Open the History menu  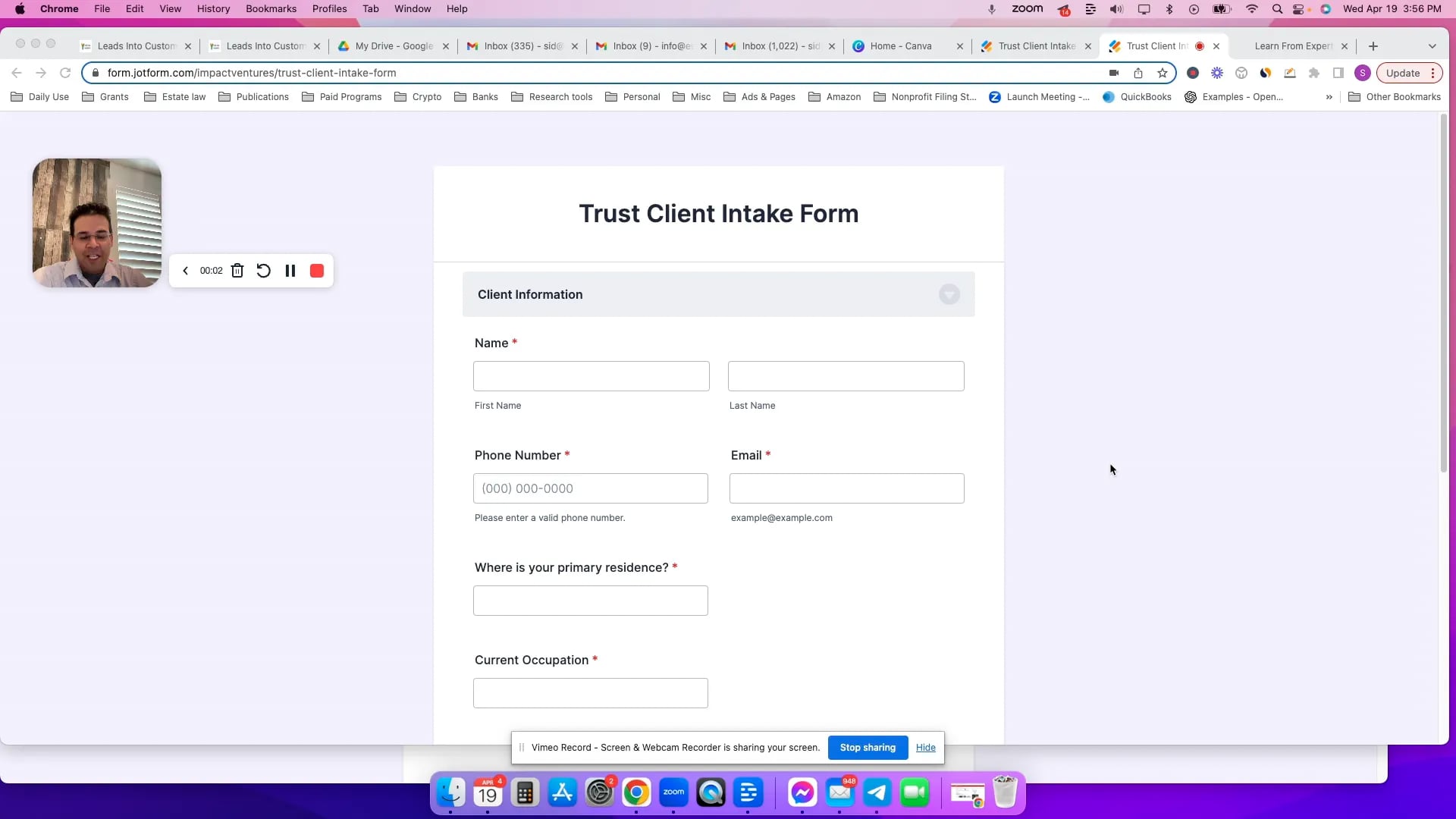tap(213, 9)
